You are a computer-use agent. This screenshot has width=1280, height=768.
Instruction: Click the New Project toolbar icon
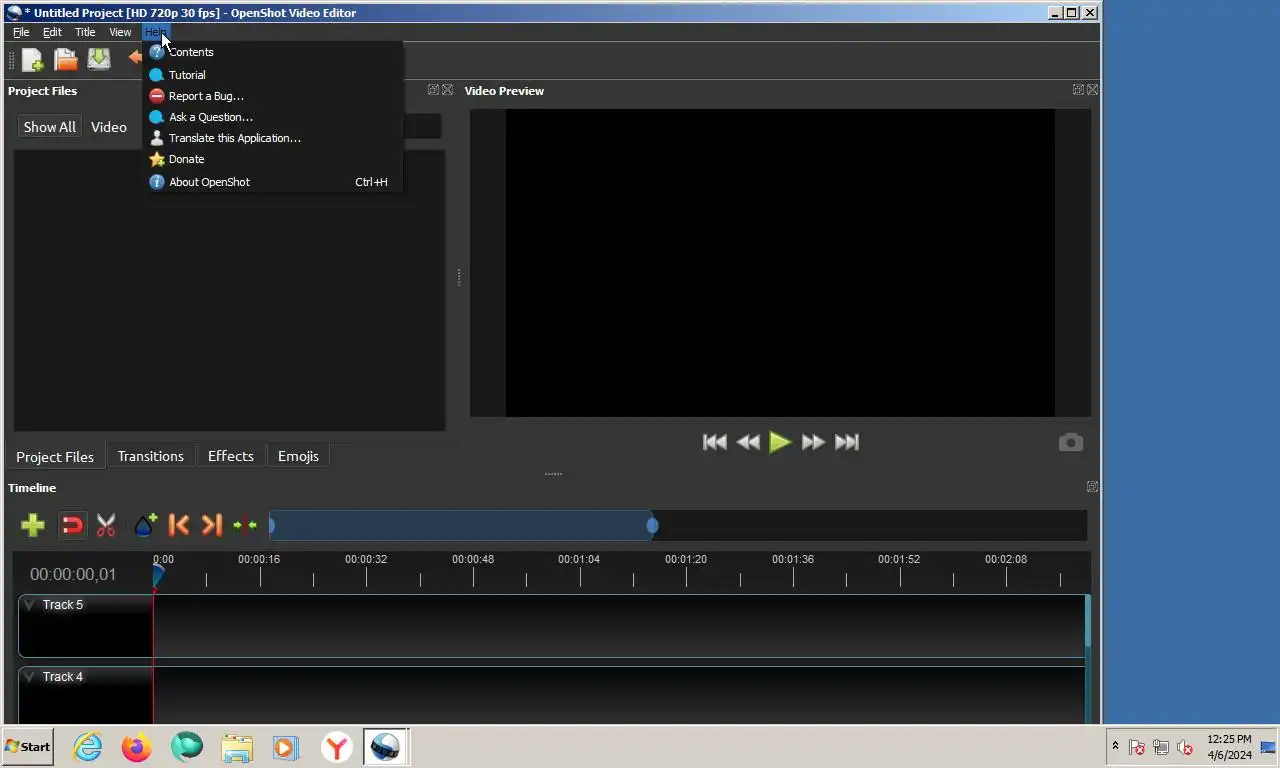pyautogui.click(x=33, y=60)
